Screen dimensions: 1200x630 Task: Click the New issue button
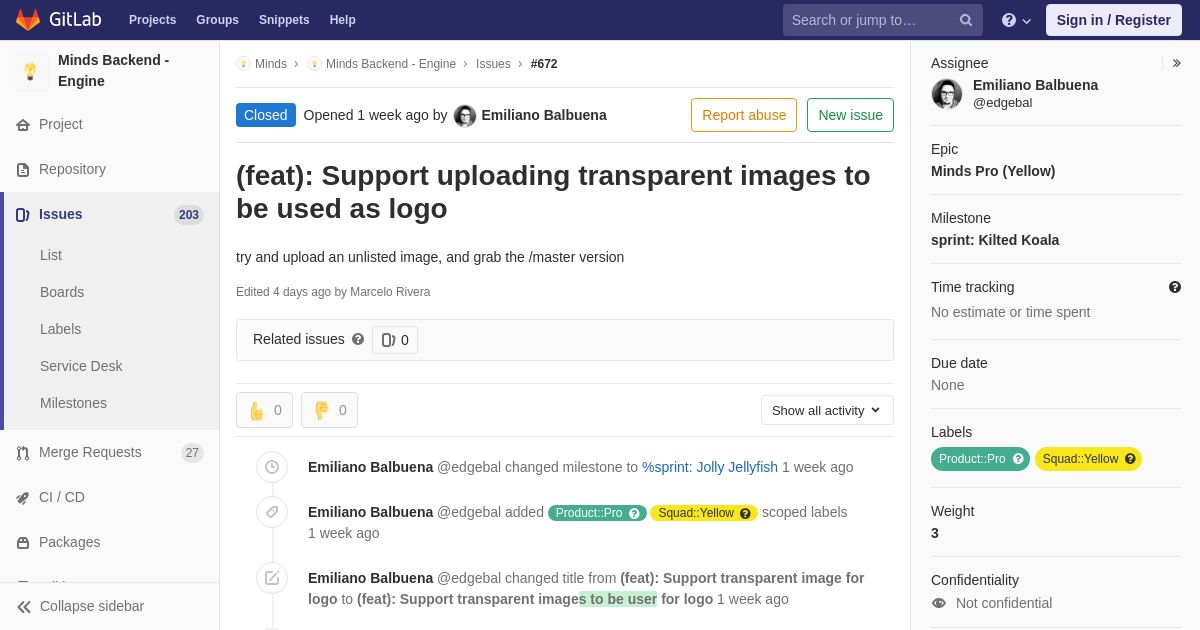850,115
